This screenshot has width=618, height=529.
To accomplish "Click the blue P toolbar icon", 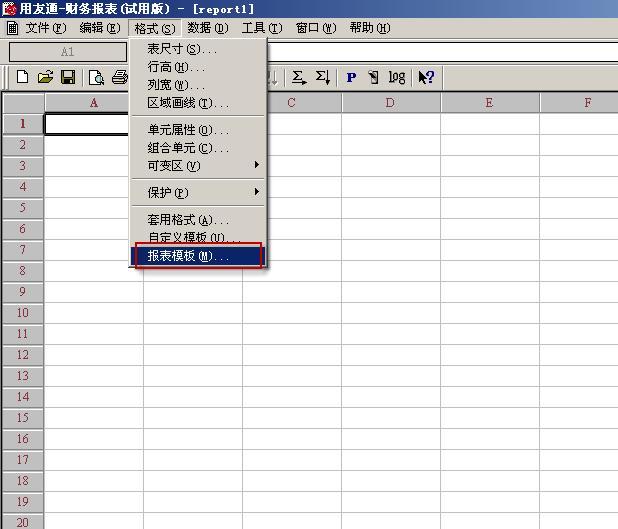I will pyautogui.click(x=351, y=77).
